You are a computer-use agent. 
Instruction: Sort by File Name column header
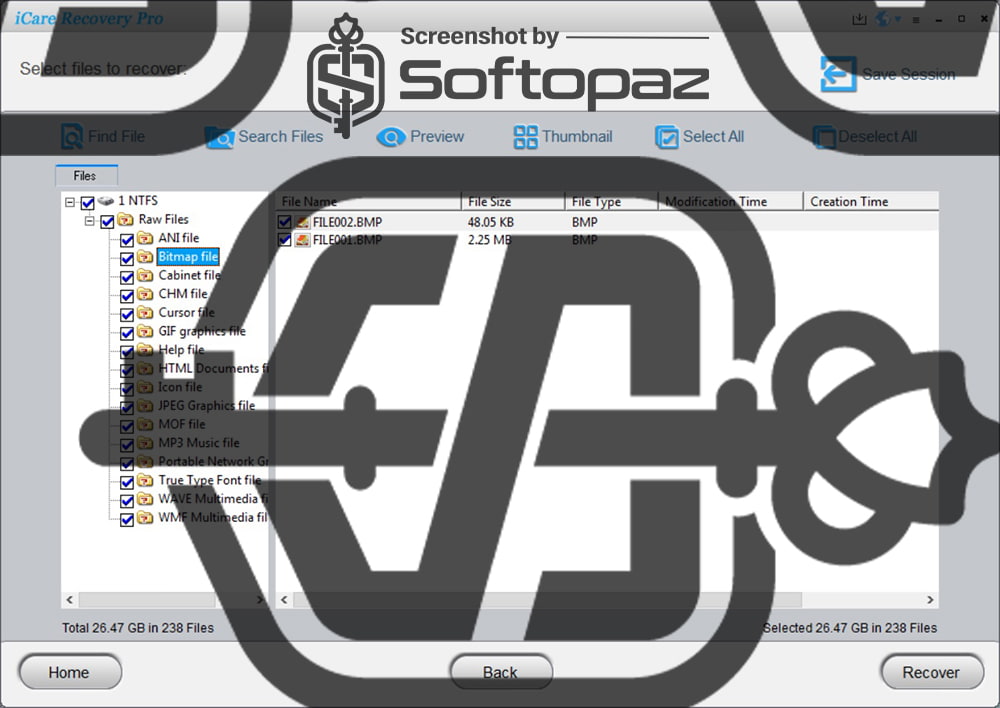[x=368, y=202]
